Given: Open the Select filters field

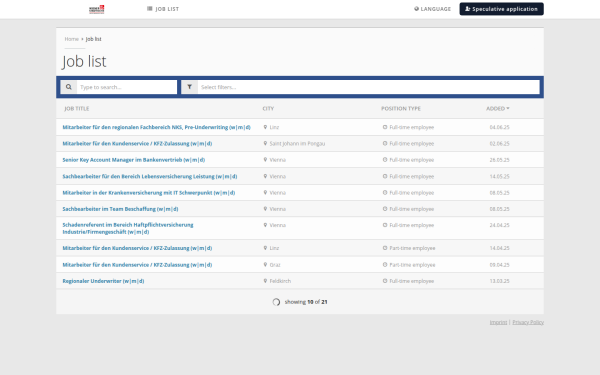Looking at the screenshot, I should 368,87.
